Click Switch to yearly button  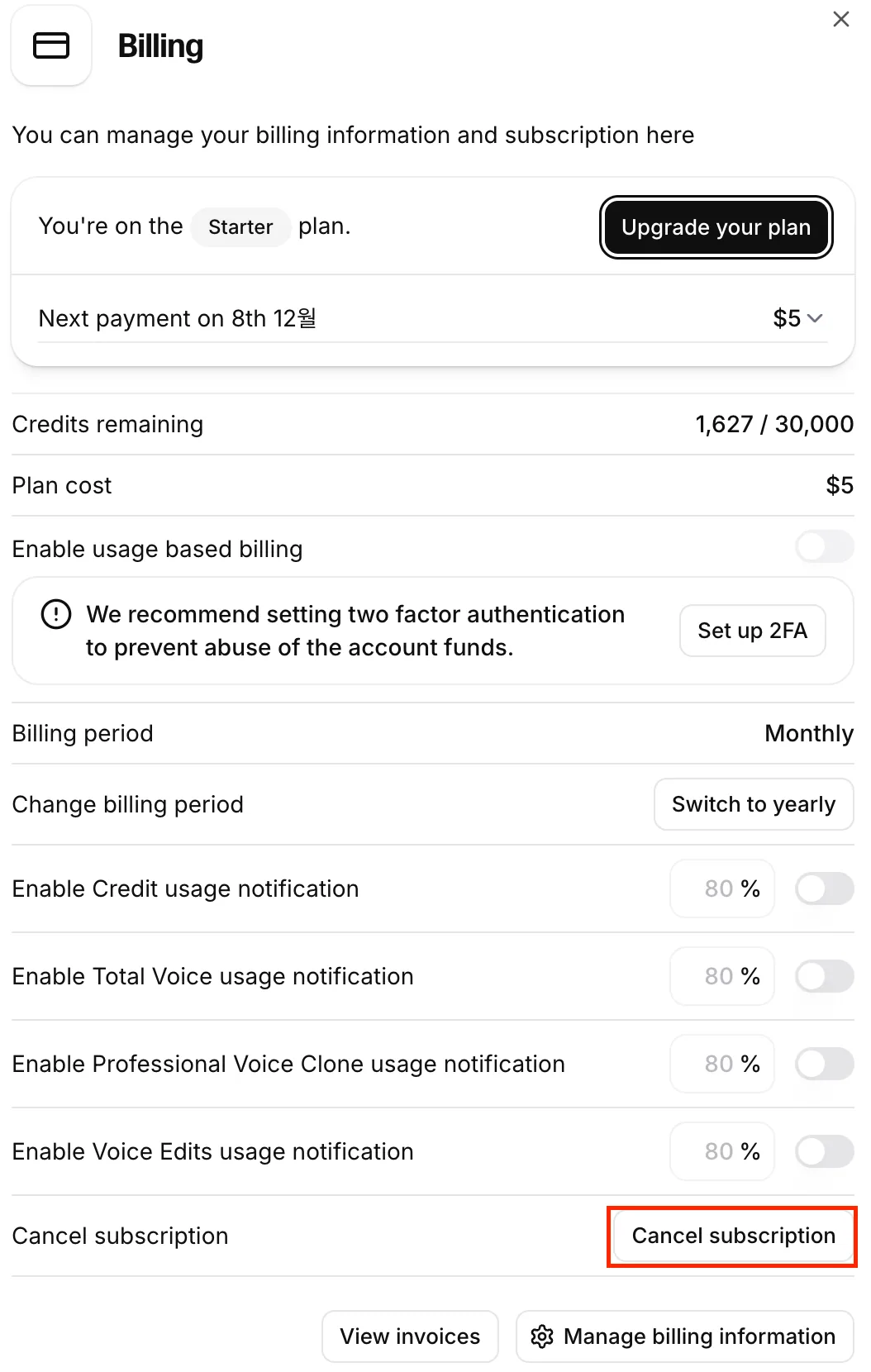[x=754, y=804]
